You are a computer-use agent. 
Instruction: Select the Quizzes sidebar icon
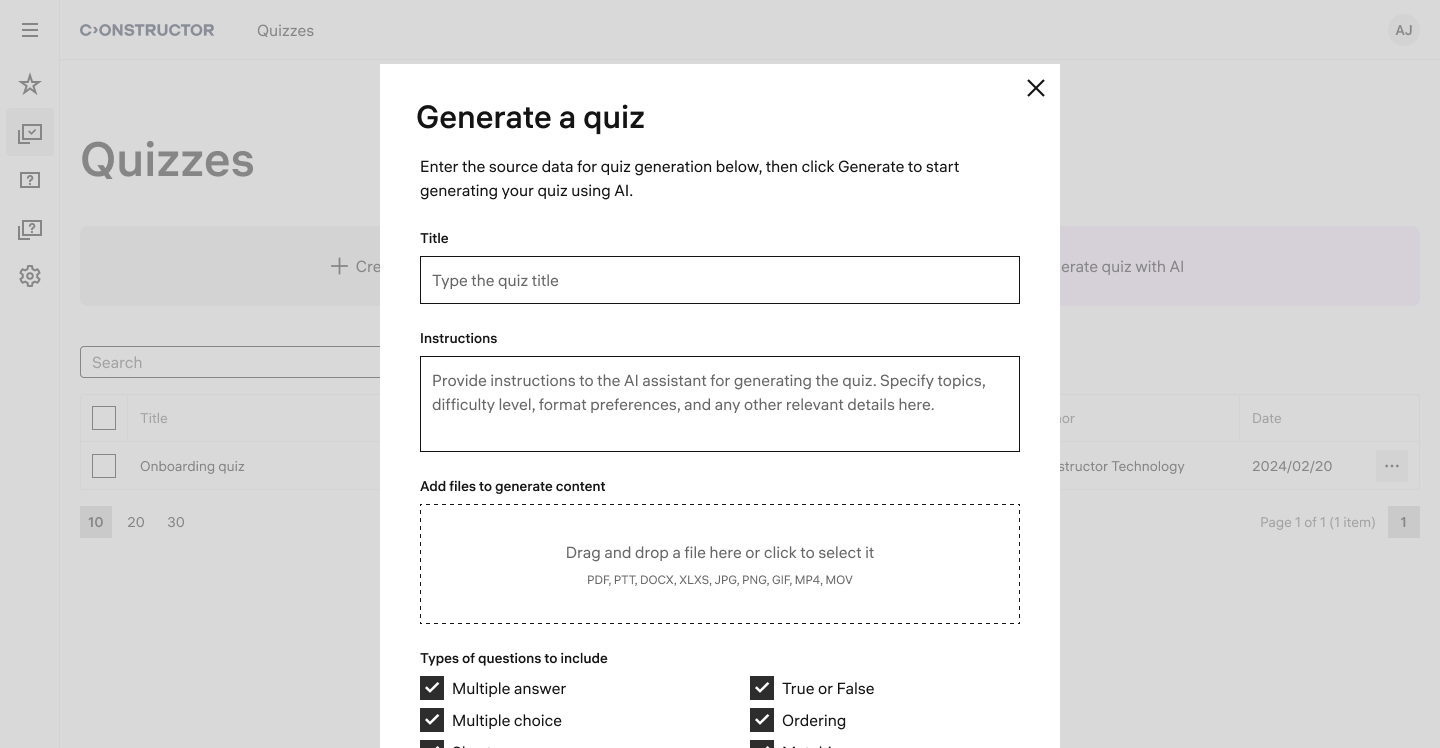click(x=30, y=133)
